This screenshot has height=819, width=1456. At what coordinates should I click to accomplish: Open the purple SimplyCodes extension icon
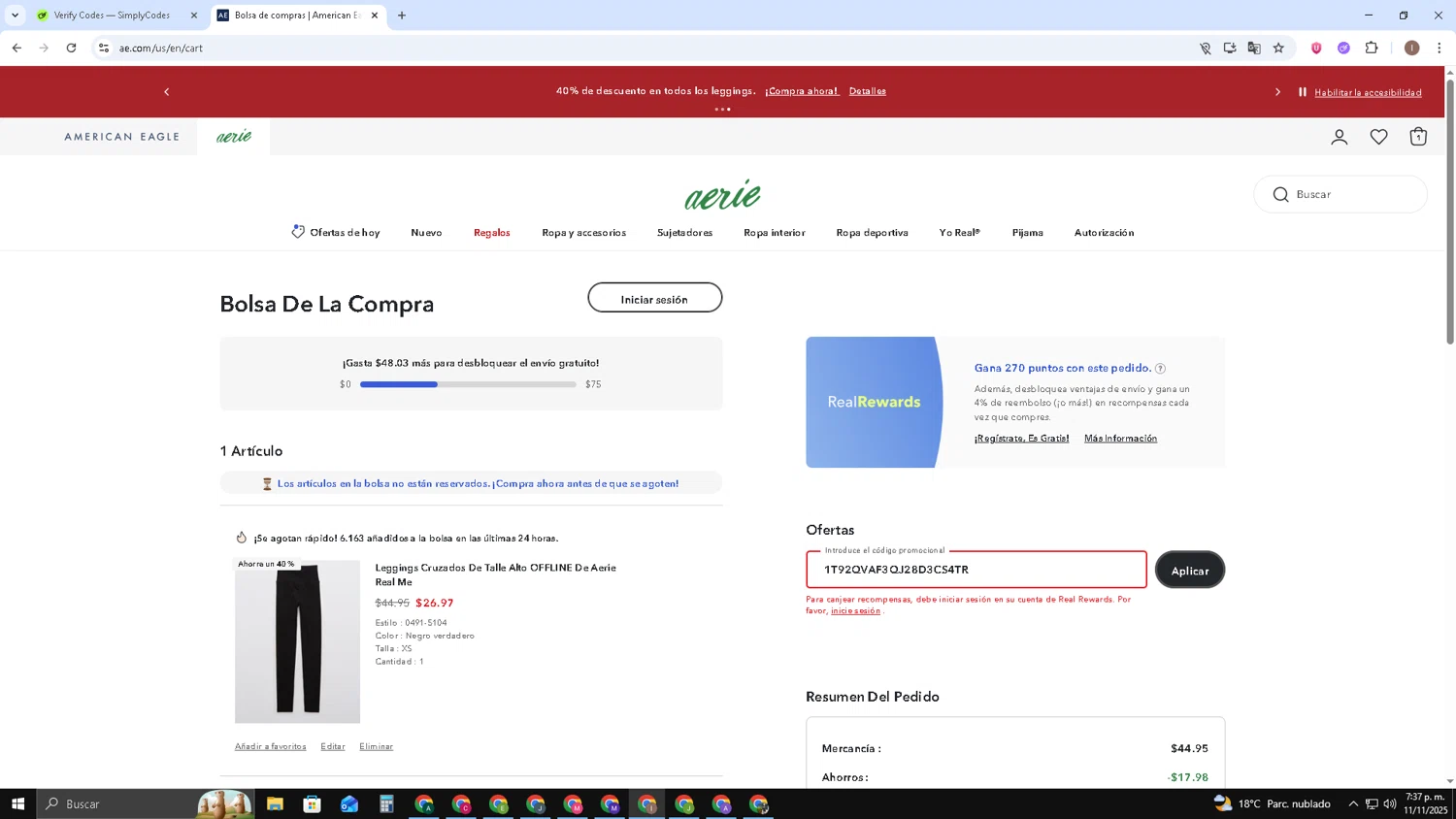(x=1343, y=48)
